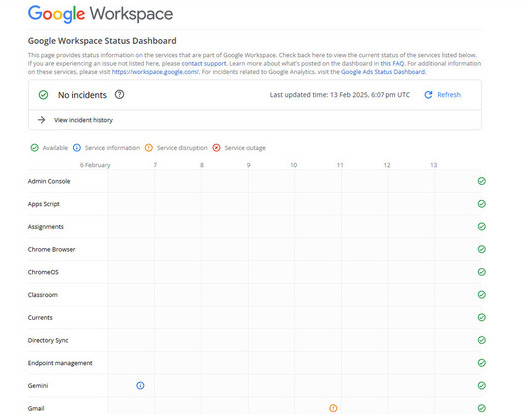528x414 pixels.
Task: Open the blue Gemini service information incident
Action: [140, 386]
